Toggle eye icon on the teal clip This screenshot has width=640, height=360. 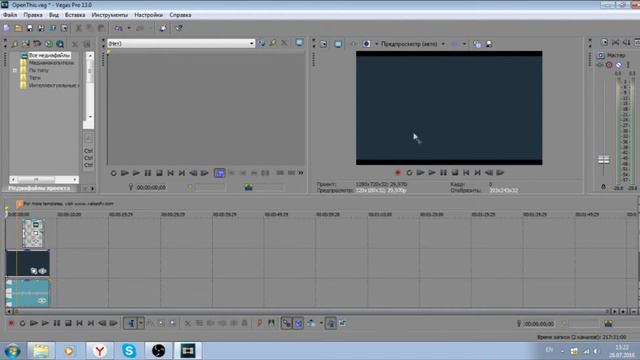click(42, 301)
